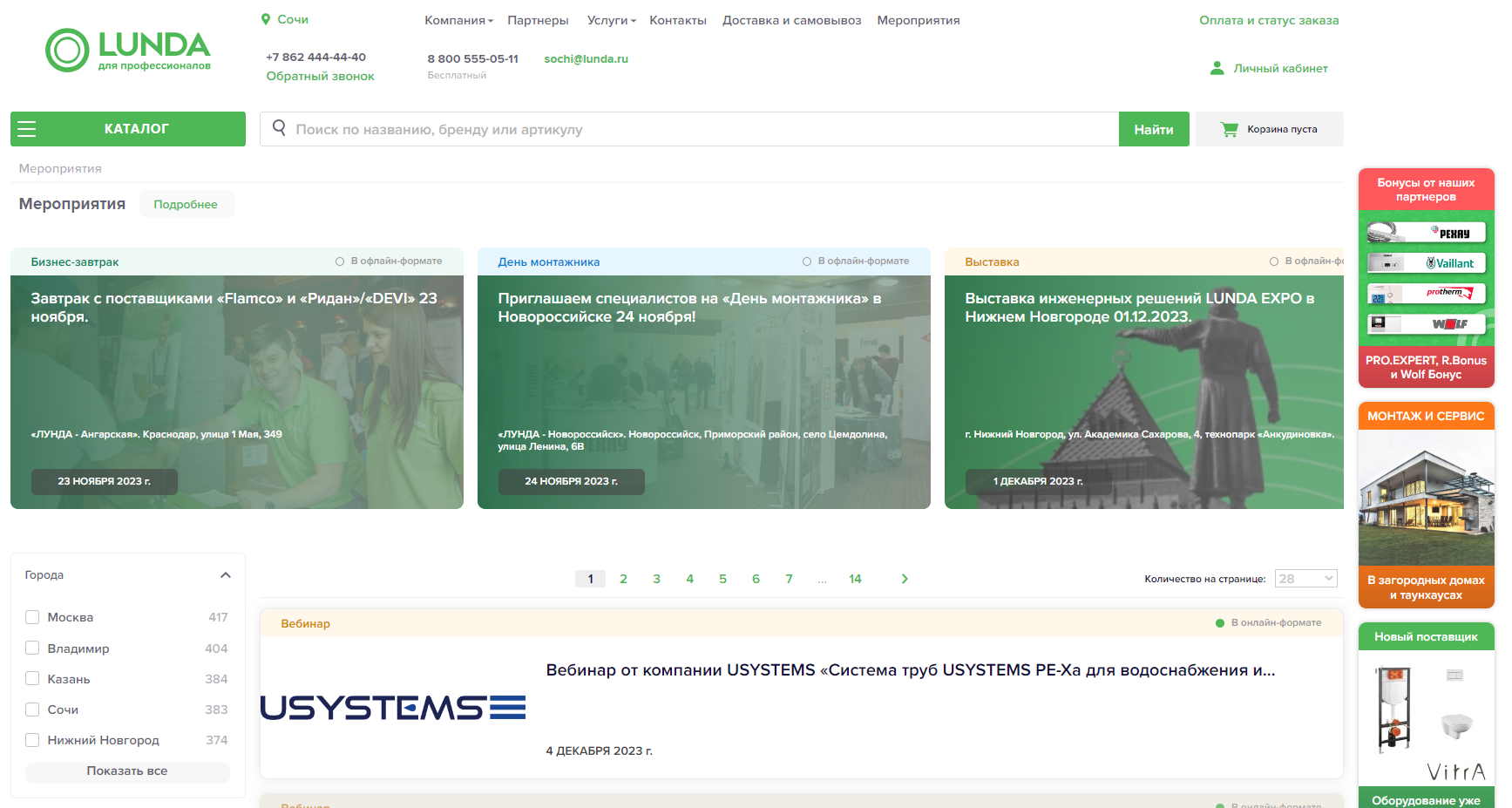
Task: Check the Москва city checkbox
Action: pos(32,617)
